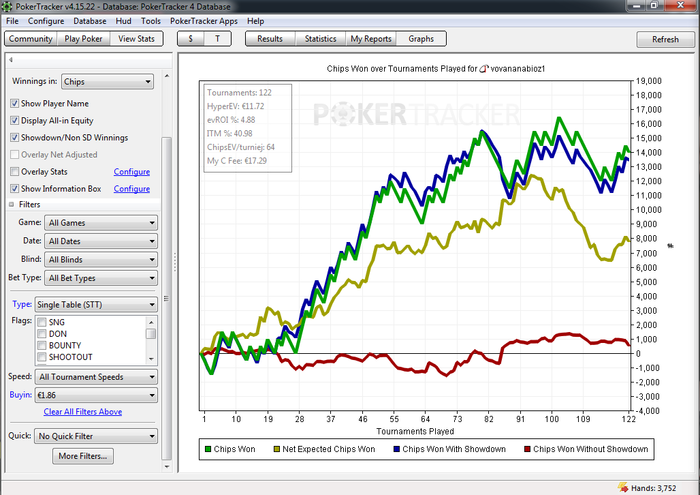Open the Tools menu
700x495 pixels.
tap(151, 21)
